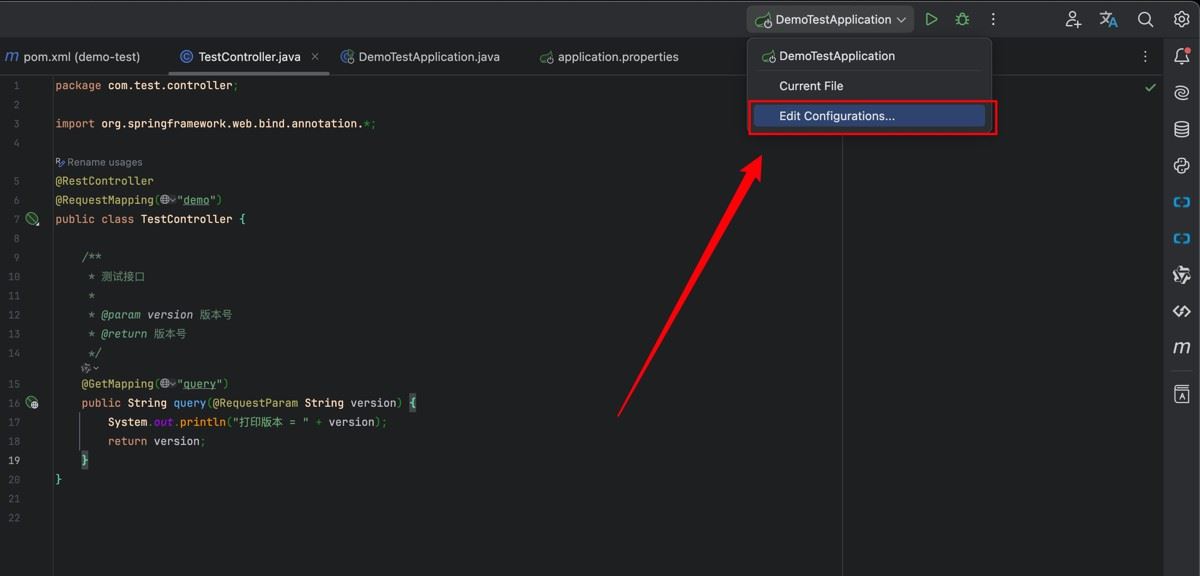The image size is (1200, 576).
Task: Open the URL dropdown in the RequestMapping annotation
Action: click(x=167, y=200)
